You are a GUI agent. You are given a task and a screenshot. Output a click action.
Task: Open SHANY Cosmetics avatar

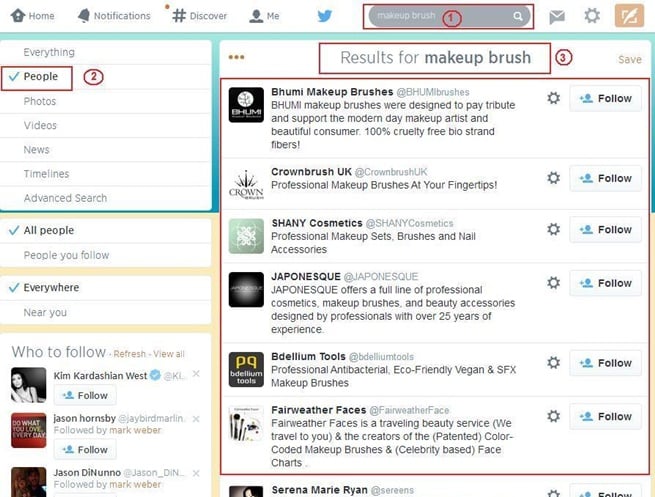point(246,236)
